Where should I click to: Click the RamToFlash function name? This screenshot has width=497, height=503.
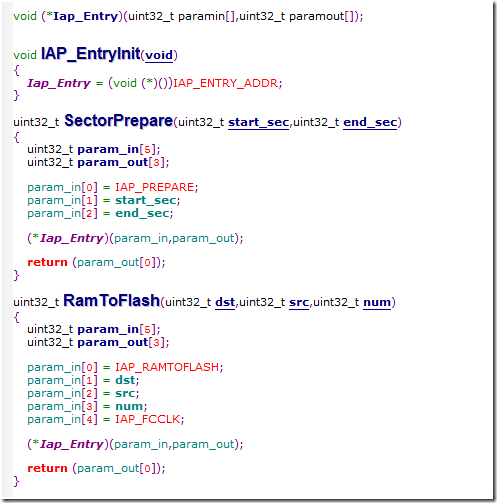pos(111,300)
